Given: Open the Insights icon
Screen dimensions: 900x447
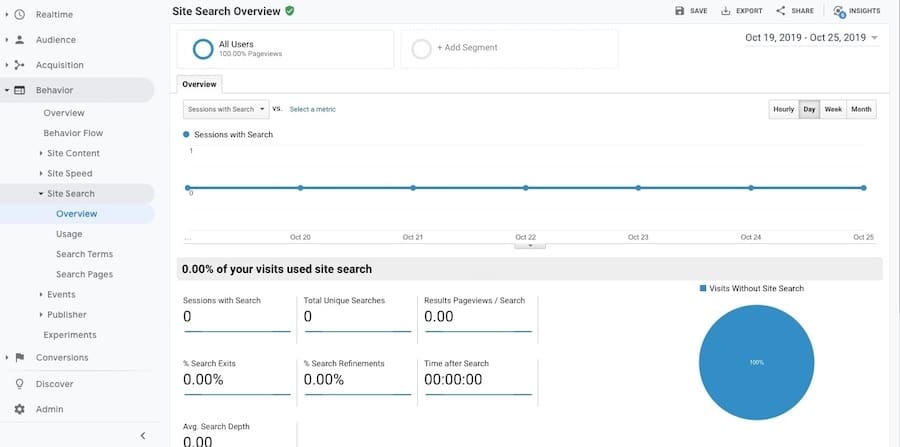Looking at the screenshot, I should pyautogui.click(x=839, y=11).
